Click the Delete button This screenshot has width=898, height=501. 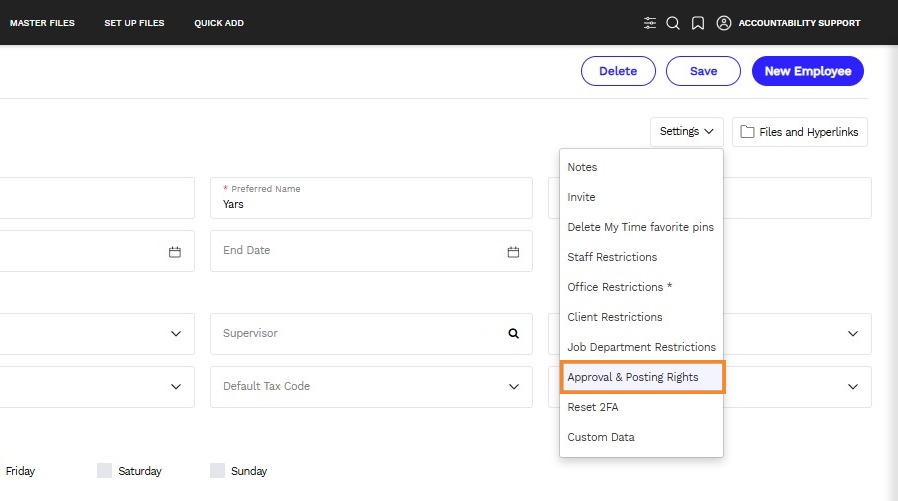click(x=618, y=71)
